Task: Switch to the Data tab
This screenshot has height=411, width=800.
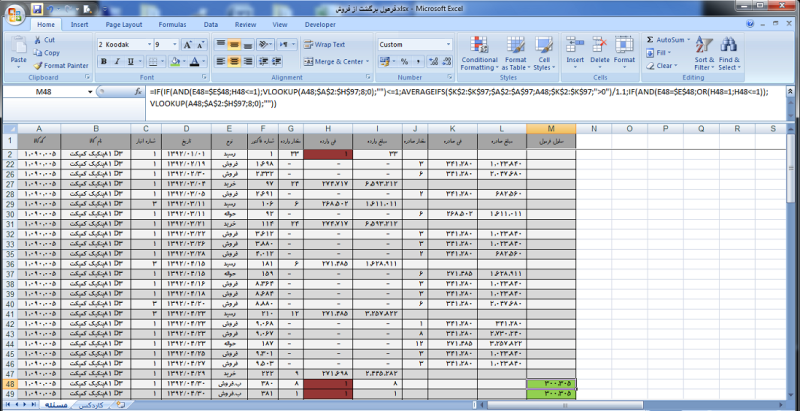Action: (x=211, y=24)
